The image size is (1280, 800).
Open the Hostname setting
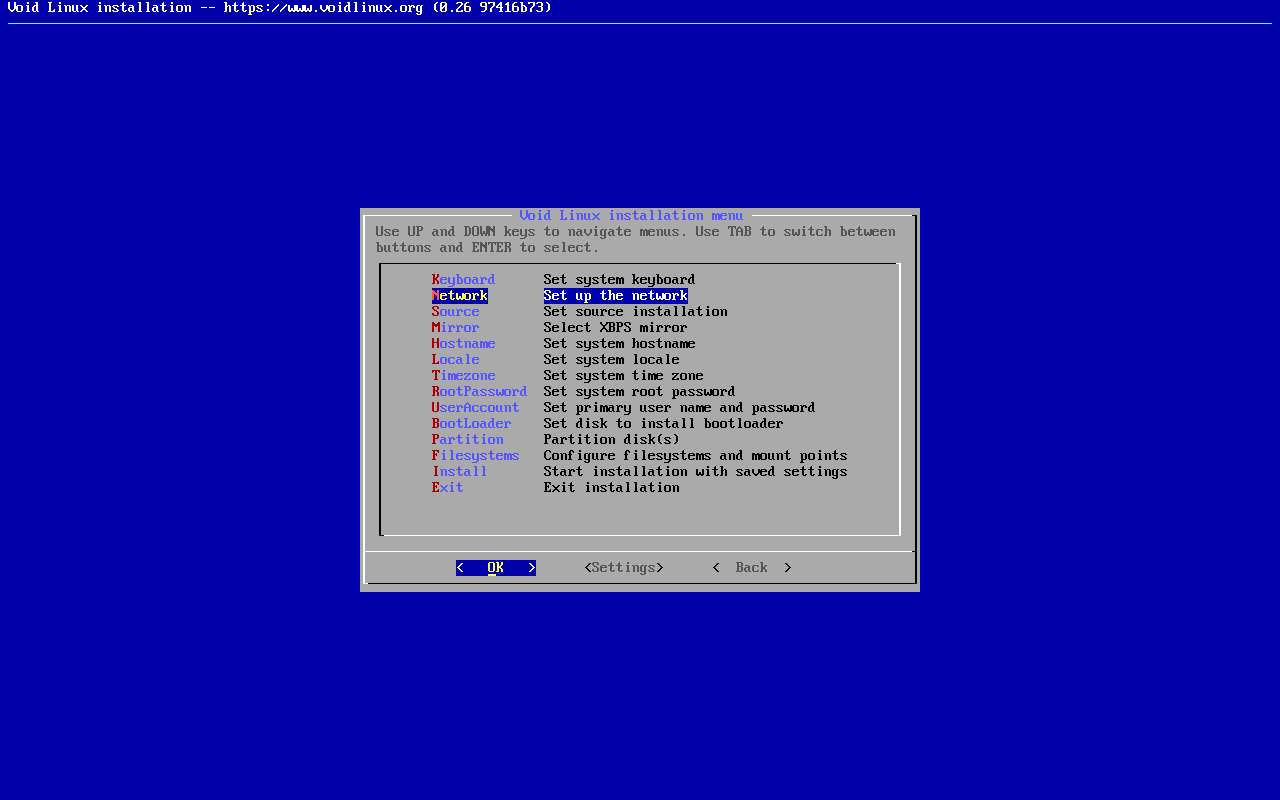463,344
